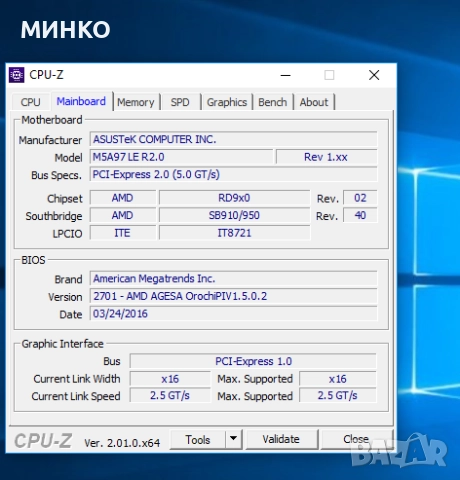This screenshot has height=480, width=460.
Task: Click southbridge revision value 40
Action: click(360, 215)
